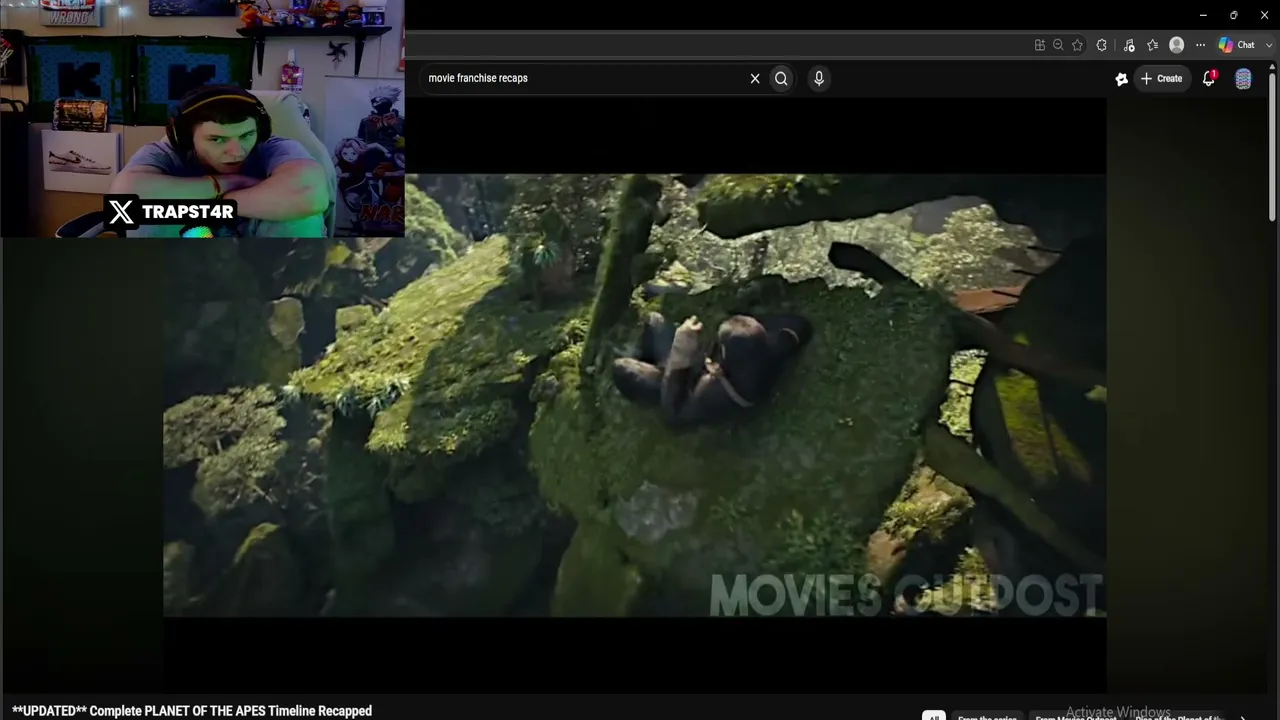Start voice search with the microphone
This screenshot has height=720, width=1280.
[x=819, y=78]
